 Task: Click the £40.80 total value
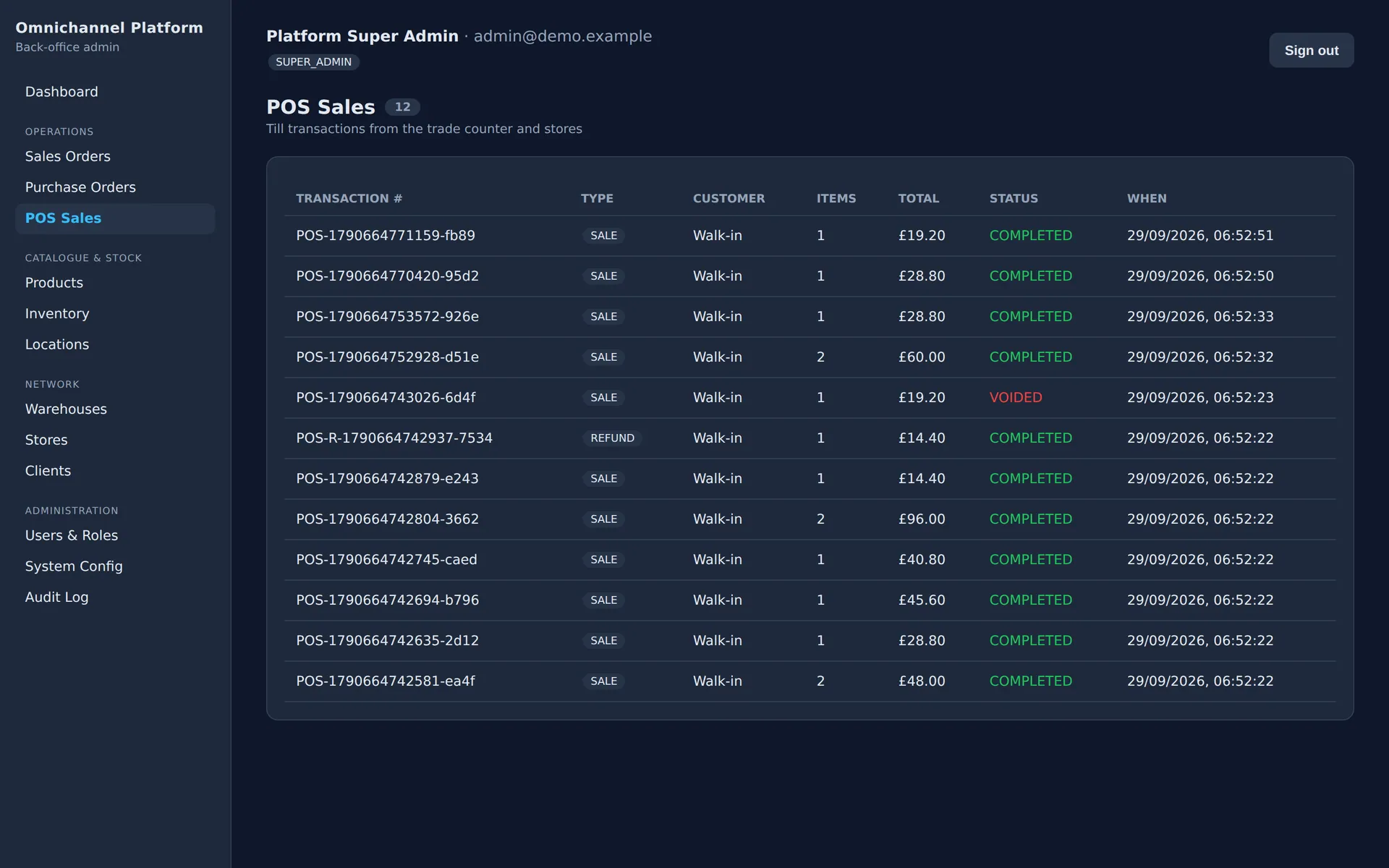tap(922, 560)
